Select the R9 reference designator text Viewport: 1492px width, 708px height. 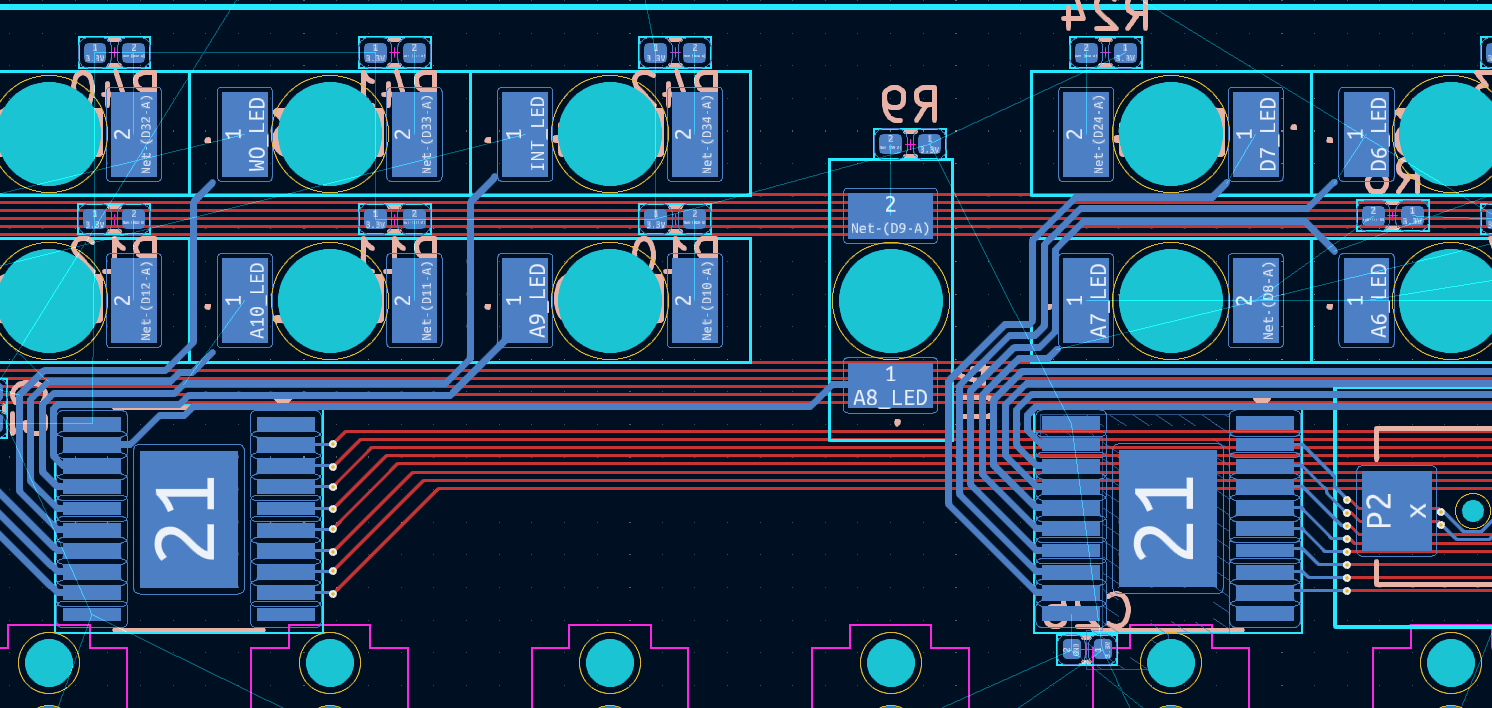coord(909,103)
